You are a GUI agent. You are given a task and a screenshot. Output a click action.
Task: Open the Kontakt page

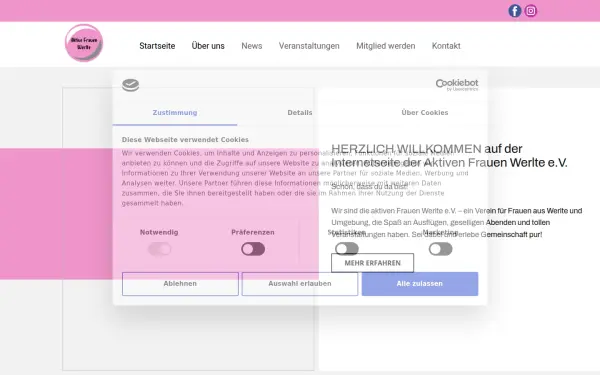(446, 46)
